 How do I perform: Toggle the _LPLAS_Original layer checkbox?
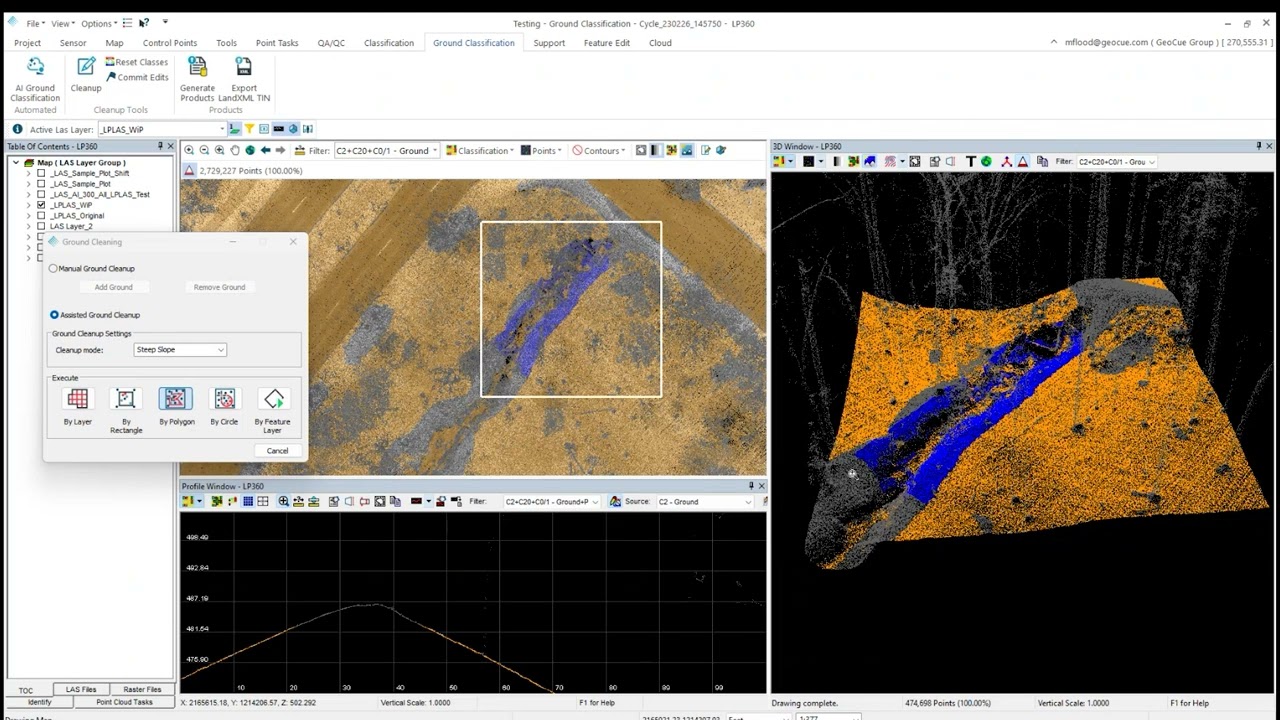pyautogui.click(x=41, y=215)
